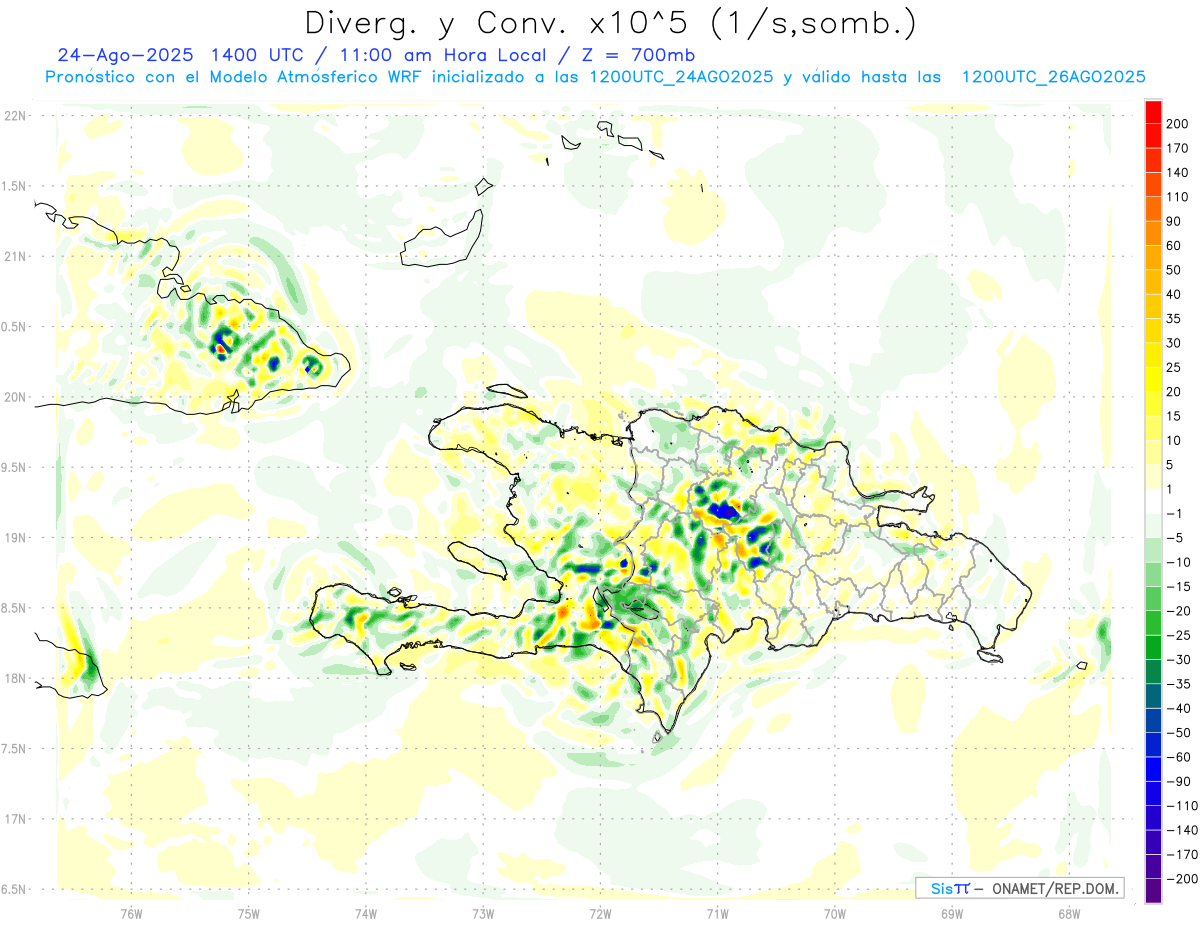This screenshot has height=927, width=1200.
Task: Click the '17N' latitude label
Action: [14, 819]
